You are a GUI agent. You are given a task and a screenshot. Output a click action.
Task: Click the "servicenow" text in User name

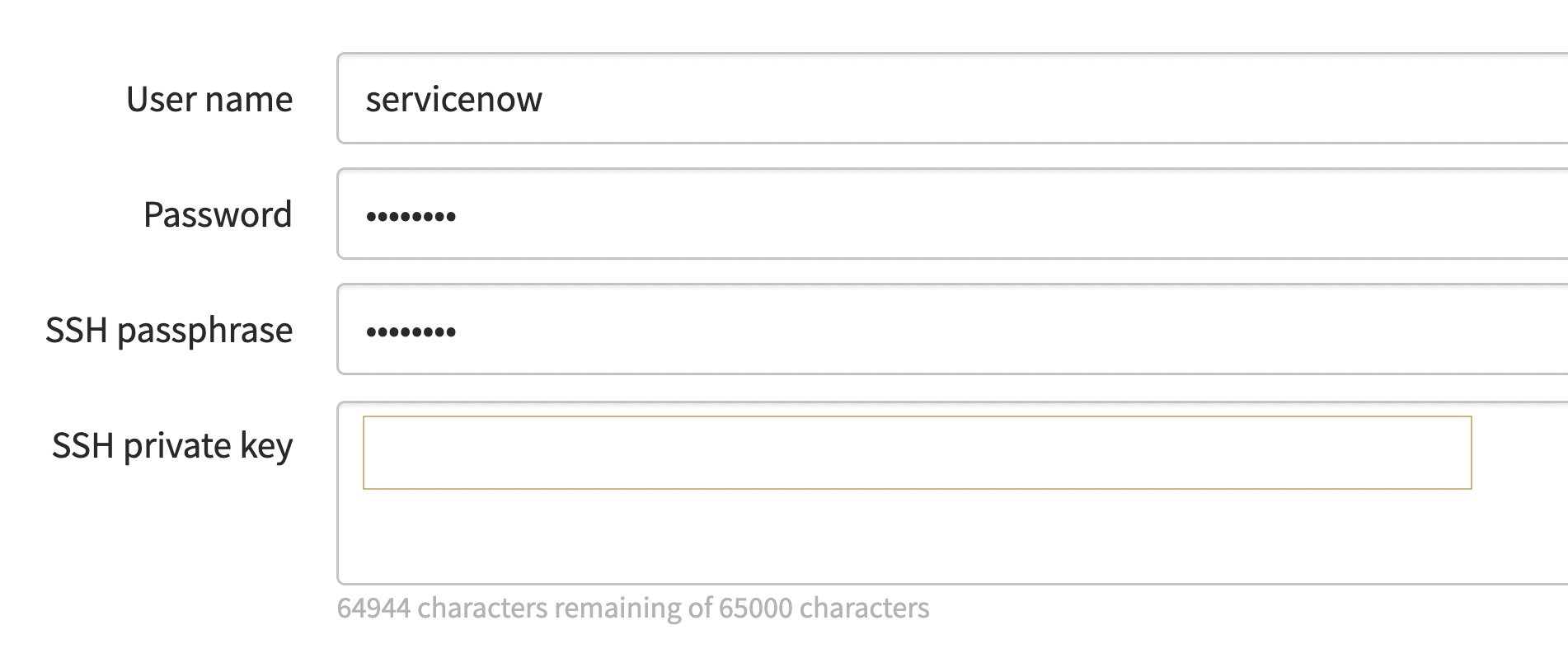pos(453,100)
